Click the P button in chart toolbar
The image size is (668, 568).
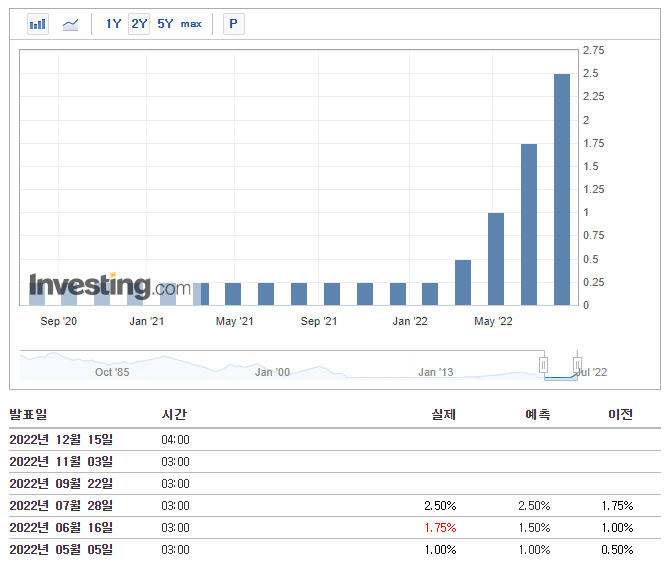(233, 23)
